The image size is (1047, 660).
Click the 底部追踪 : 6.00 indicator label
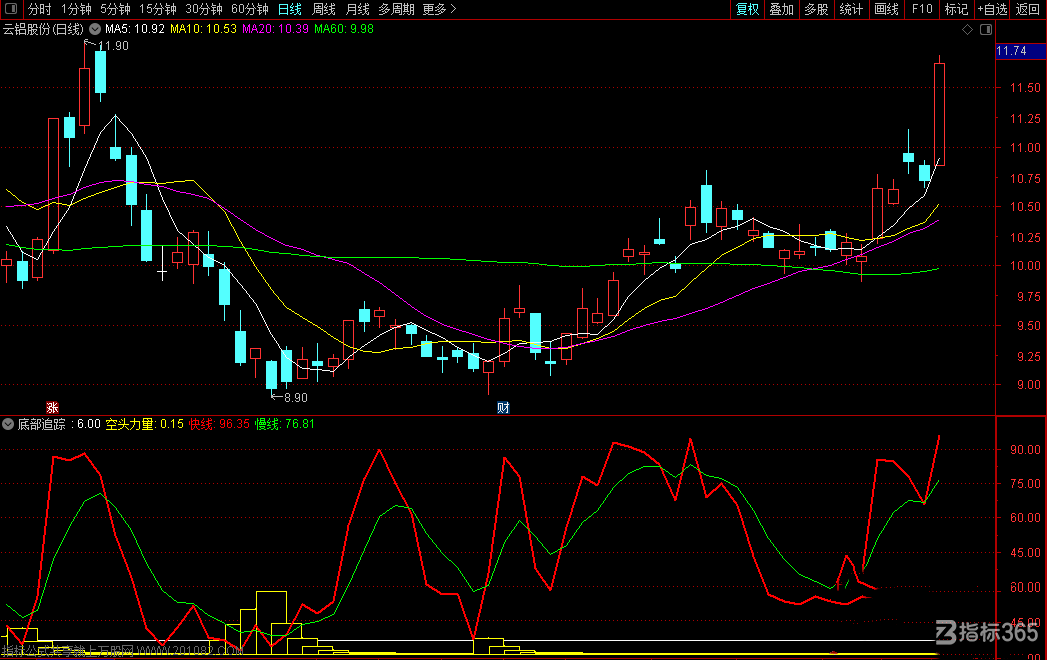coord(59,424)
